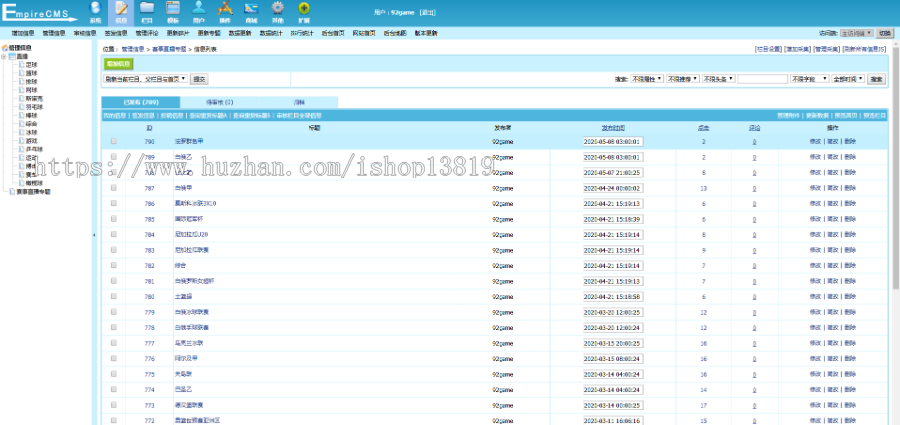This screenshot has width=900, height=425.
Task: Click the page icon beside 足球 in the tree
Action: 22,65
